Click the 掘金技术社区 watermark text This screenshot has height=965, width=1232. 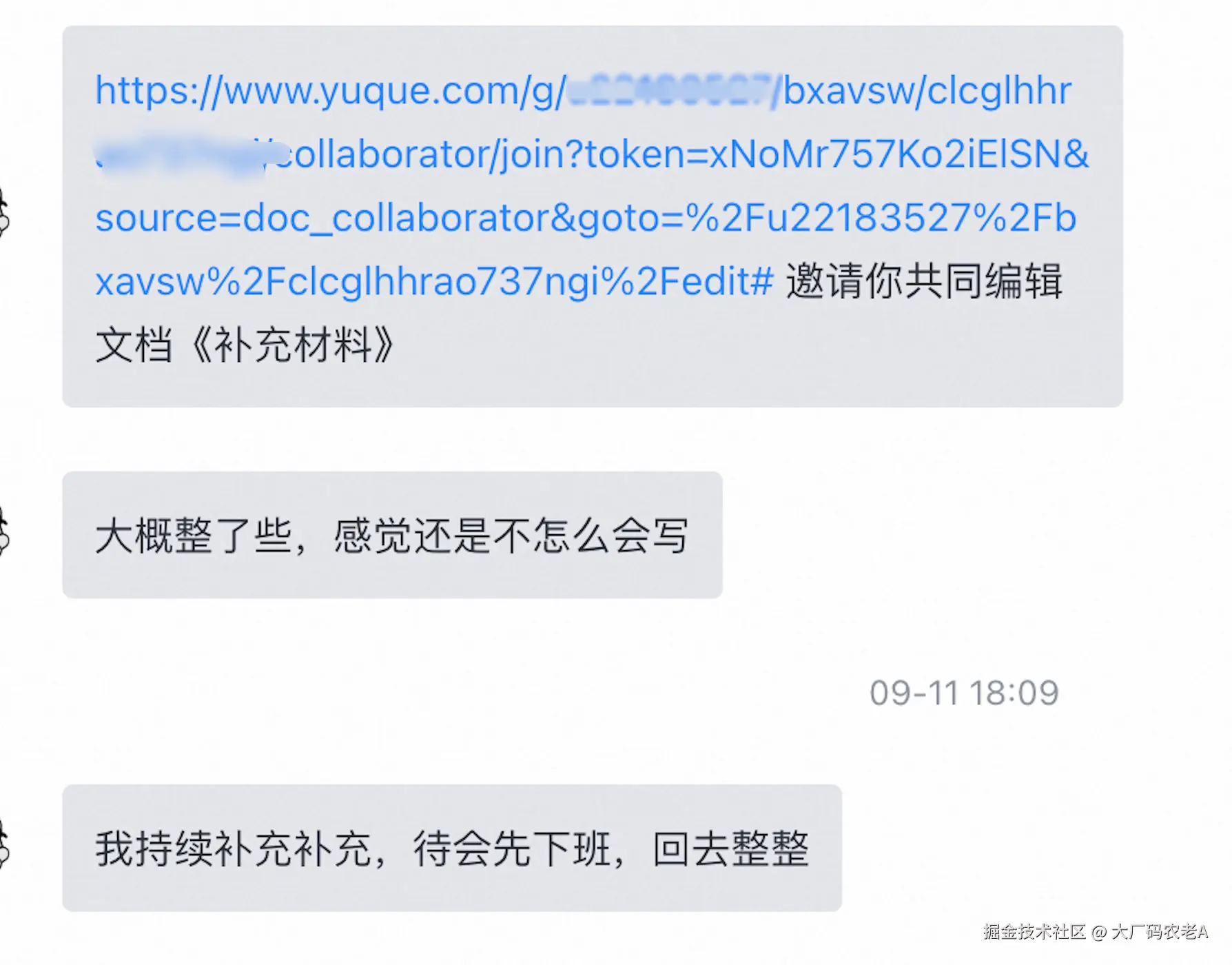click(1034, 932)
